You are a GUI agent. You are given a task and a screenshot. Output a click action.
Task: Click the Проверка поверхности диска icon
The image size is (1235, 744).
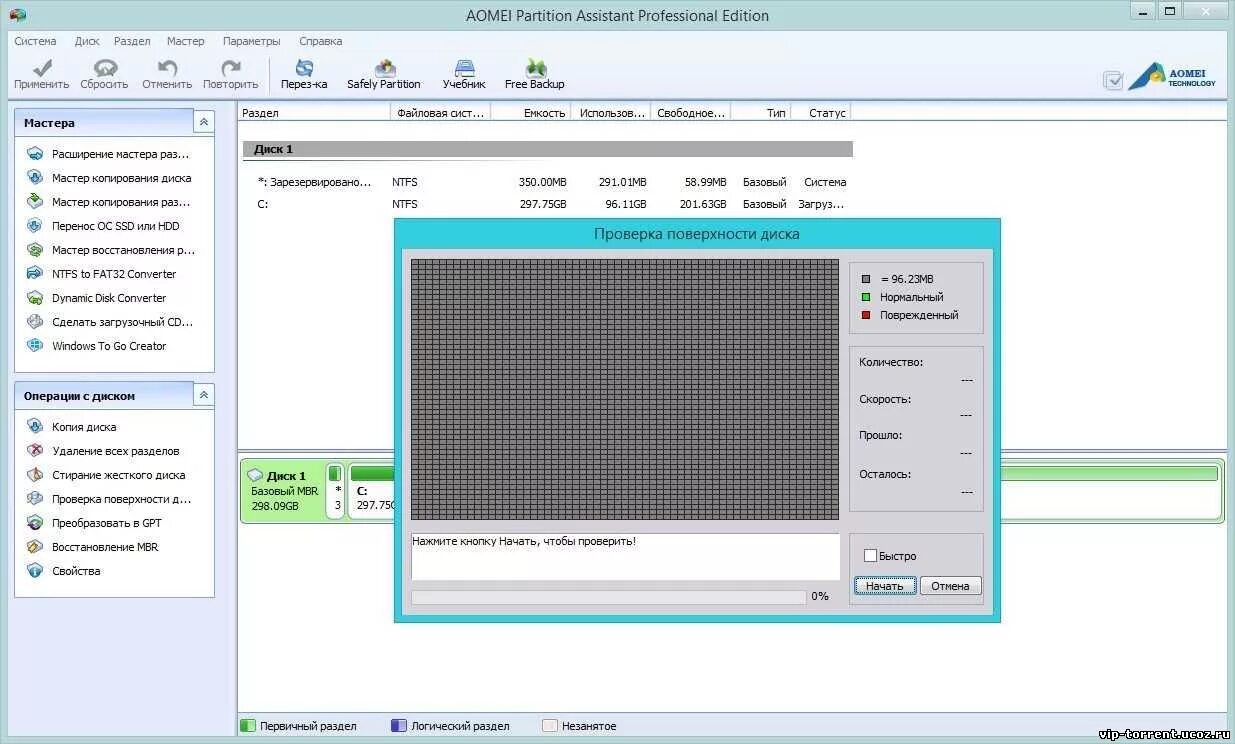pyautogui.click(x=35, y=499)
